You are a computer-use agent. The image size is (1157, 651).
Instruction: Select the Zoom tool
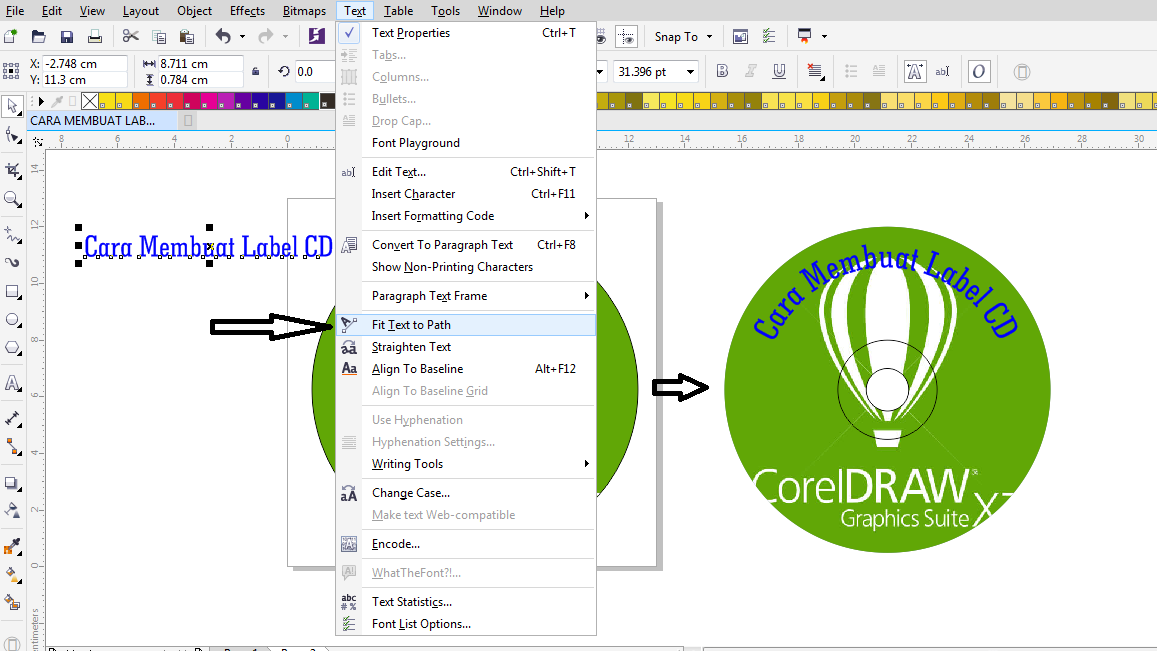tap(12, 199)
